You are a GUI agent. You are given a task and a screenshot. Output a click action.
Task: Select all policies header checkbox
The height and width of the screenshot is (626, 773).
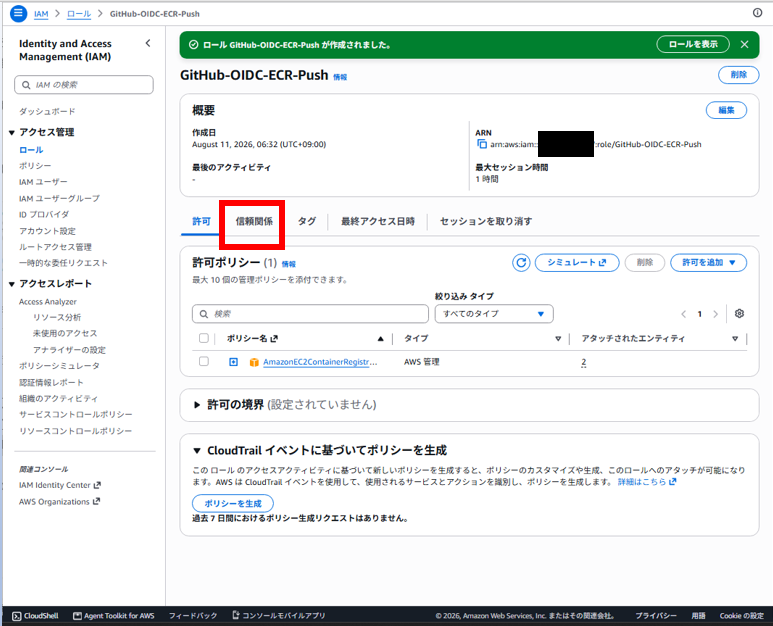click(x=204, y=338)
